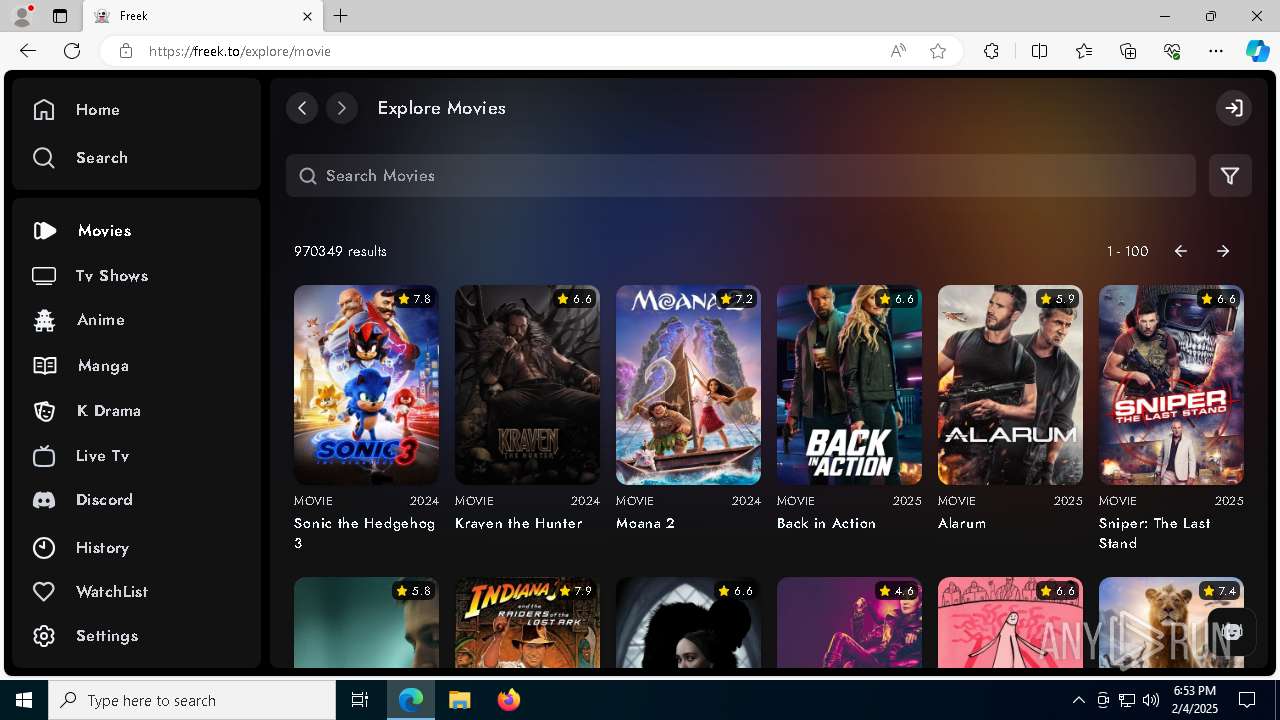Image resolution: width=1280 pixels, height=720 pixels.
Task: Click the Discord sidebar icon
Action: [x=44, y=500]
